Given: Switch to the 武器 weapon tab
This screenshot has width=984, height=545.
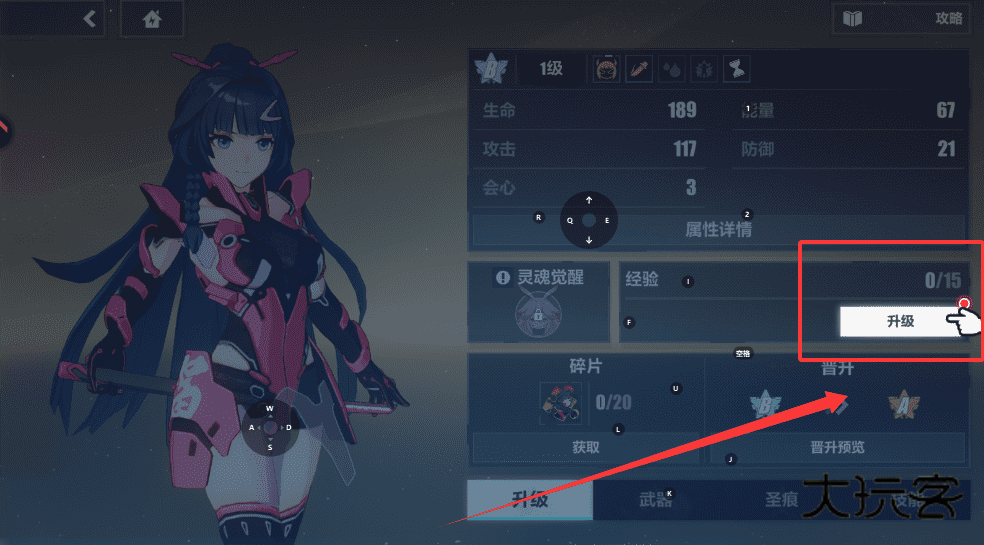Looking at the screenshot, I should coord(656,500).
